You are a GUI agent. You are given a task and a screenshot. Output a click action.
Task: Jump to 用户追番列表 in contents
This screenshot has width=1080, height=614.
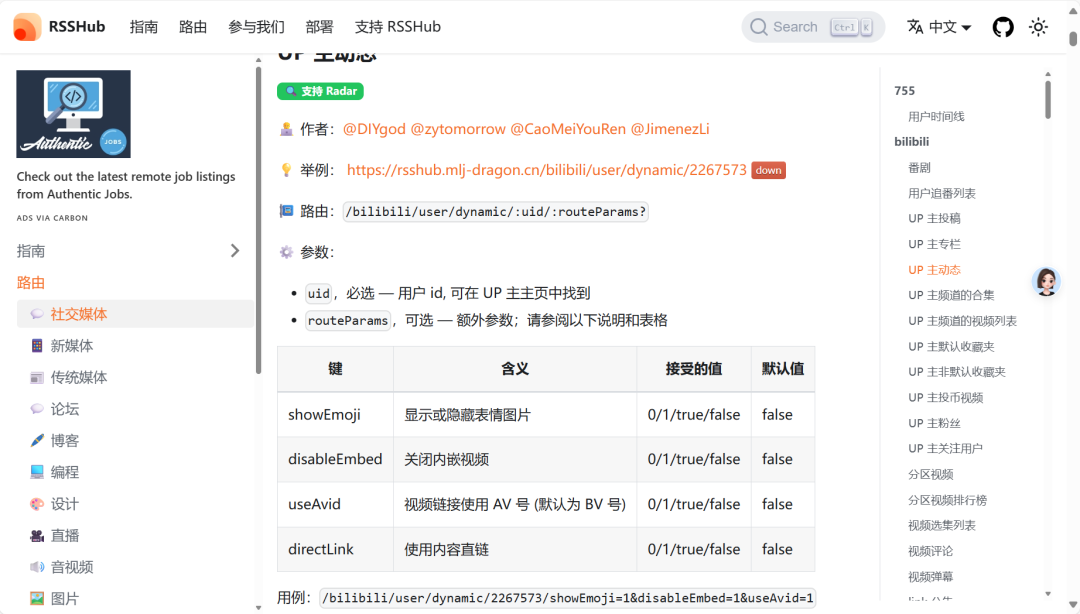942,193
